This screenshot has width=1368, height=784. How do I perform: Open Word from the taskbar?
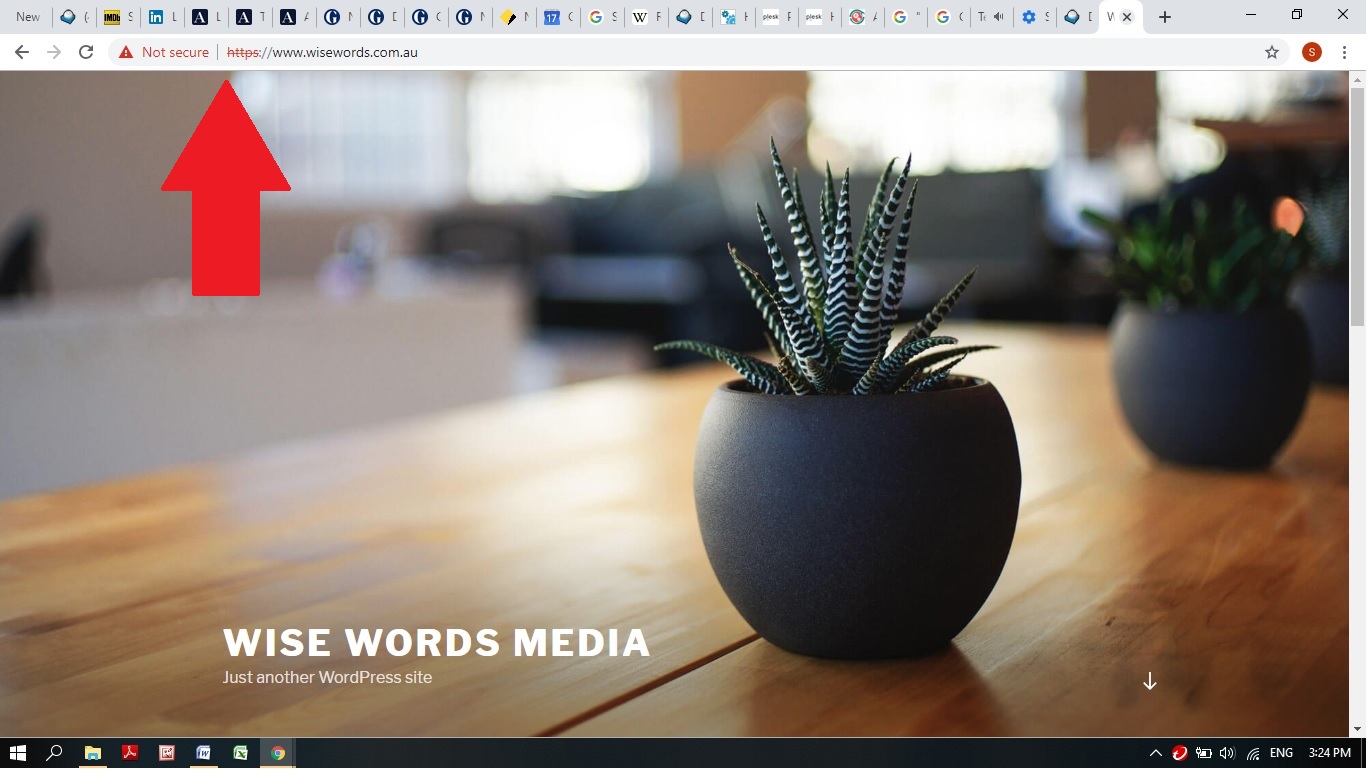[204, 753]
